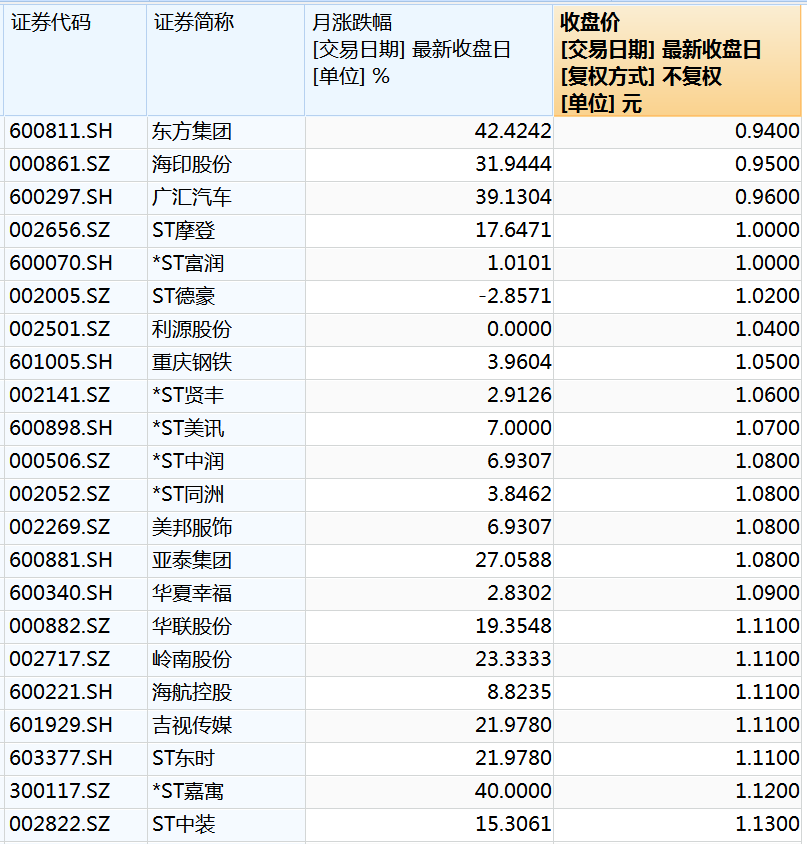Select stock code 000861.SZ
Image resolution: width=807 pixels, height=844 pixels.
pos(75,165)
